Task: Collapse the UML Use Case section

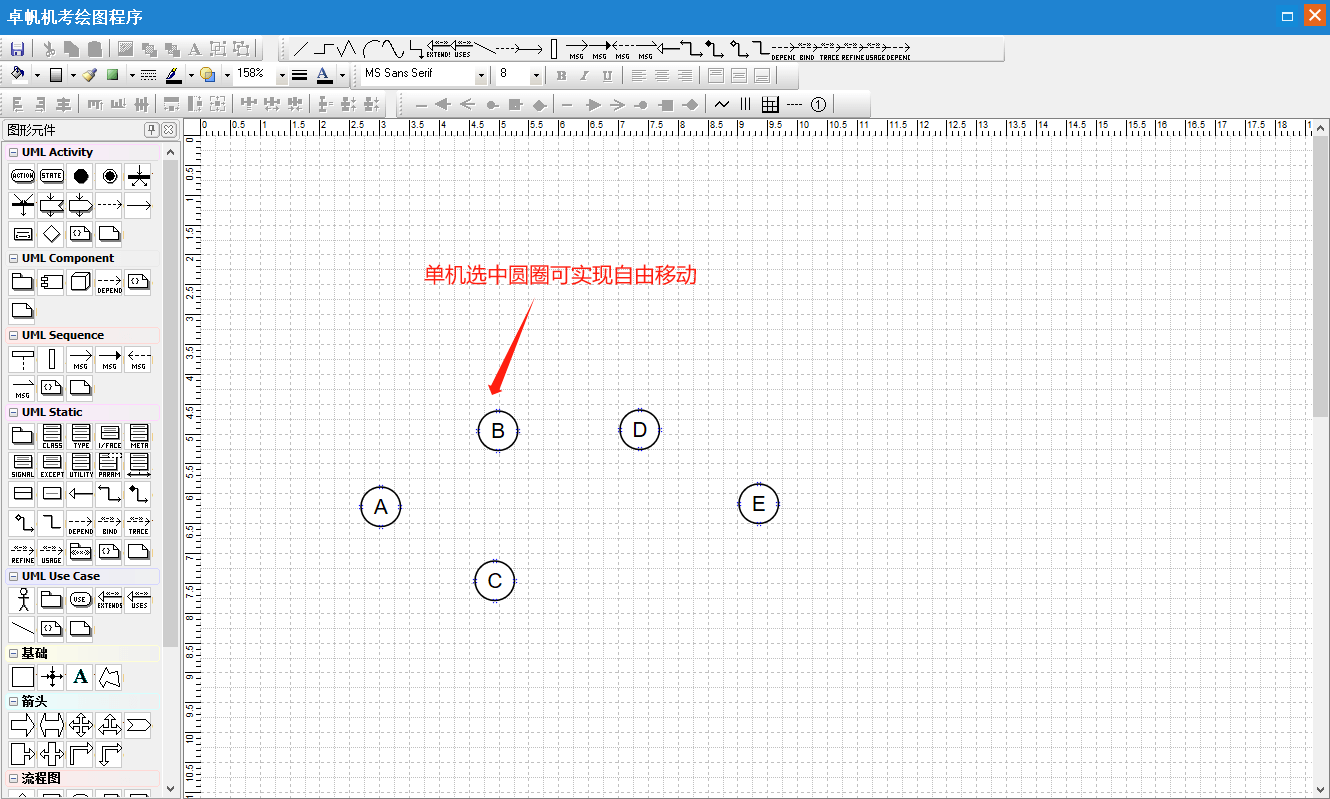Action: (x=13, y=577)
